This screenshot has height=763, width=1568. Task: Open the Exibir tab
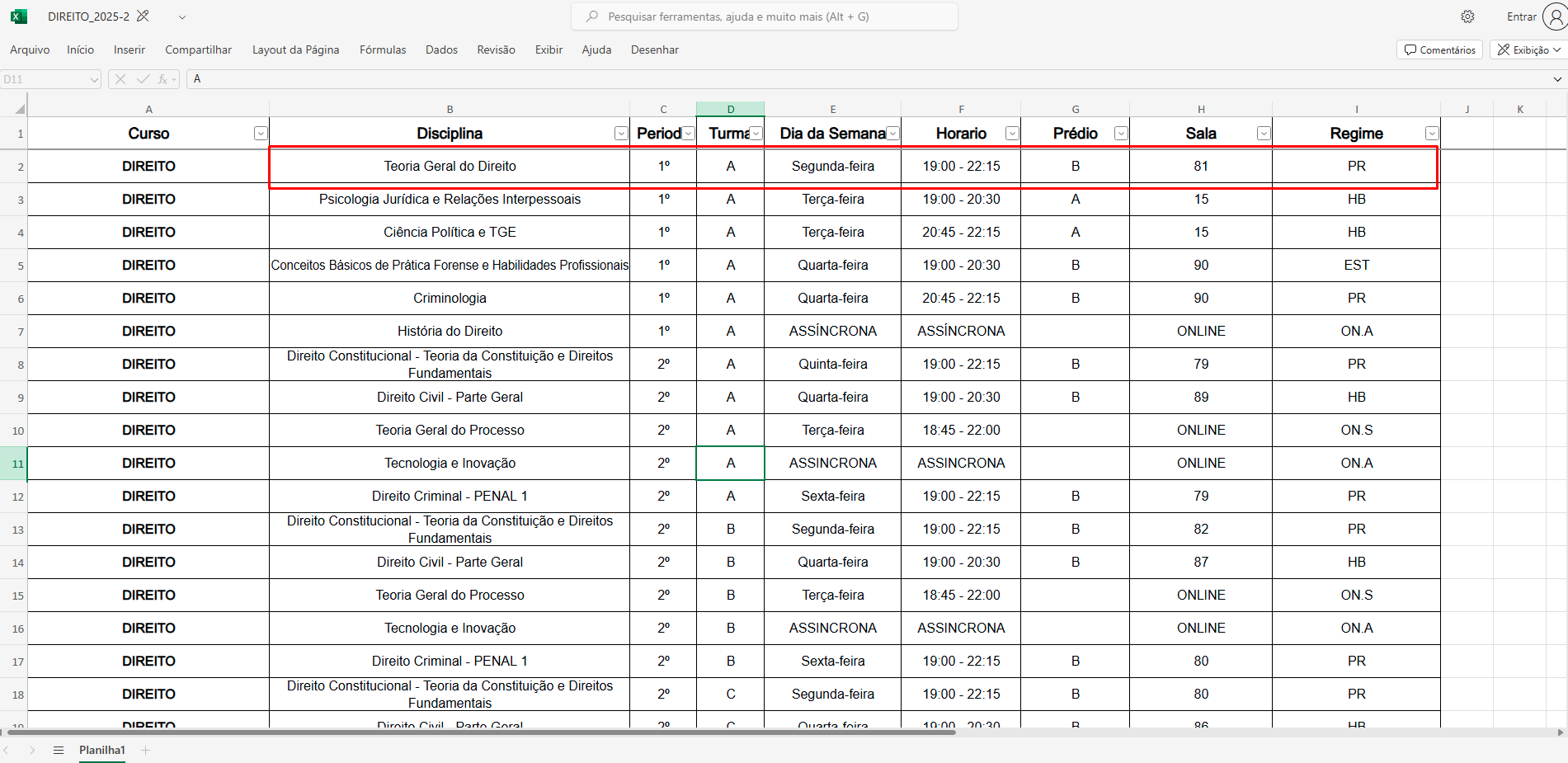[x=549, y=49]
